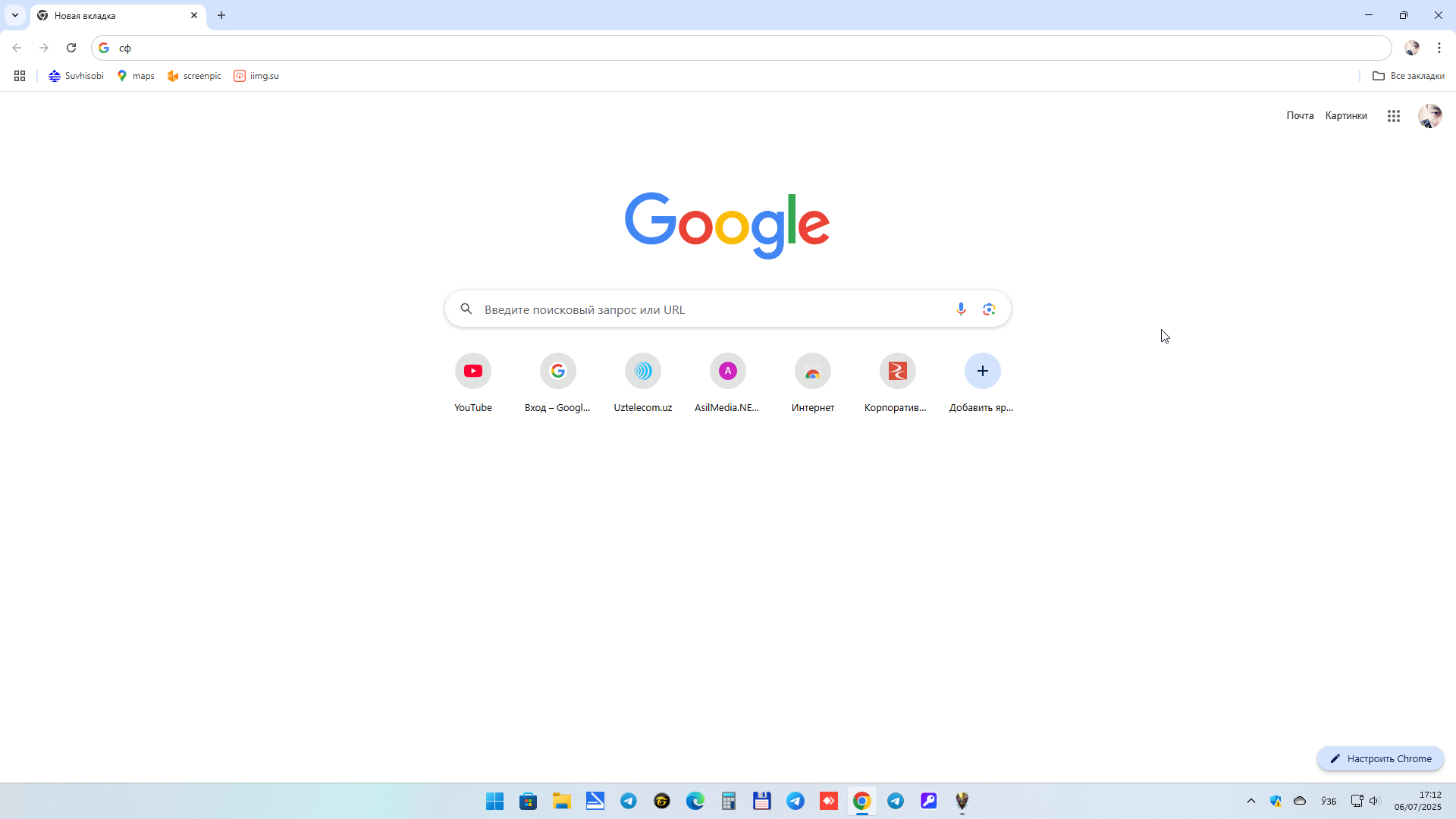Open the AsilMedia.NET shortcut

728,384
